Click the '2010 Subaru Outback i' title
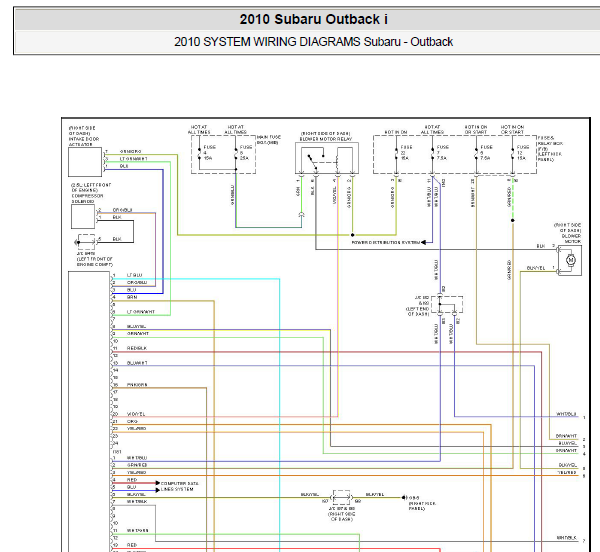 pyautogui.click(x=313, y=19)
